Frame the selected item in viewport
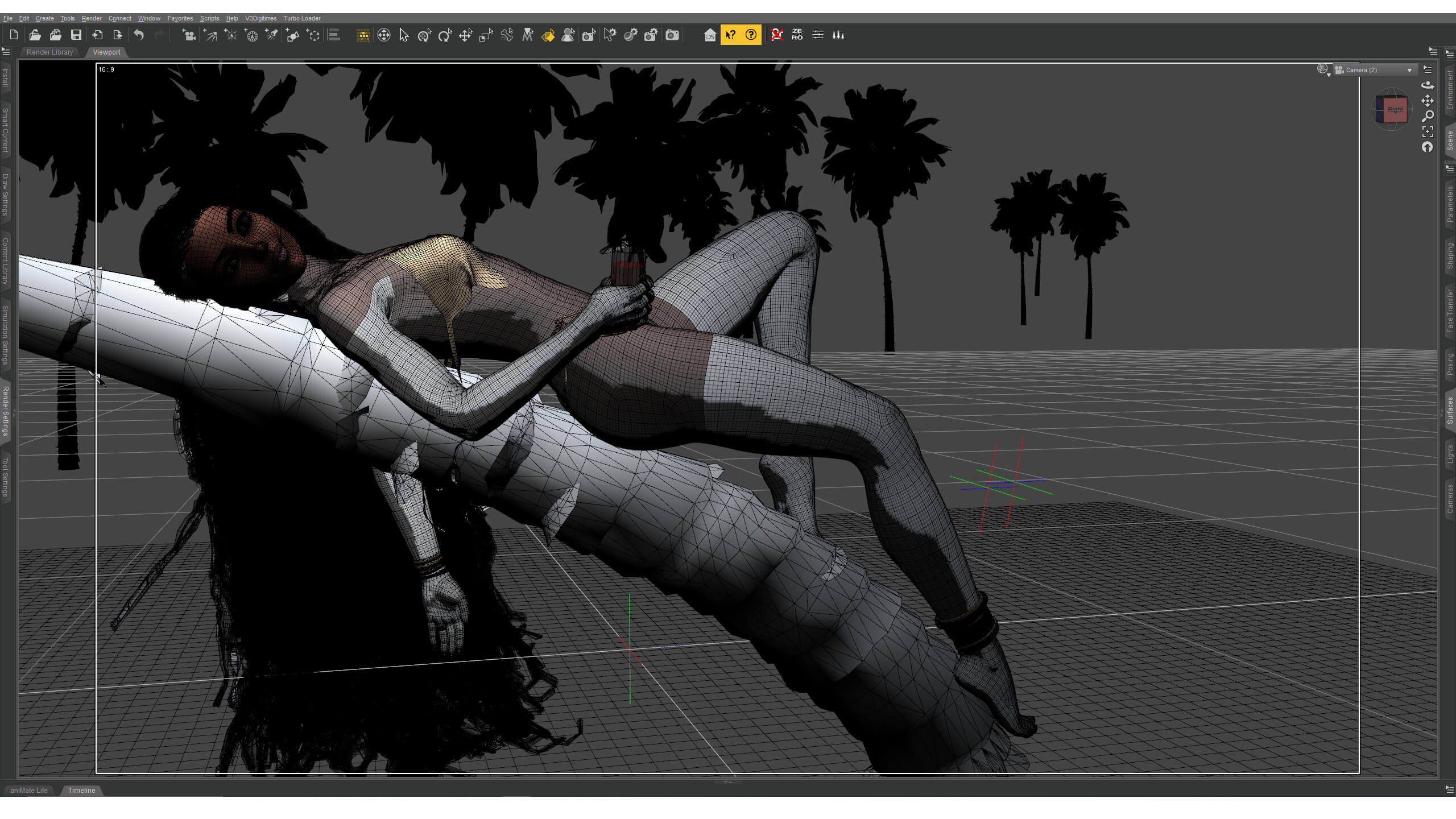The image size is (1456, 819). 1428,131
